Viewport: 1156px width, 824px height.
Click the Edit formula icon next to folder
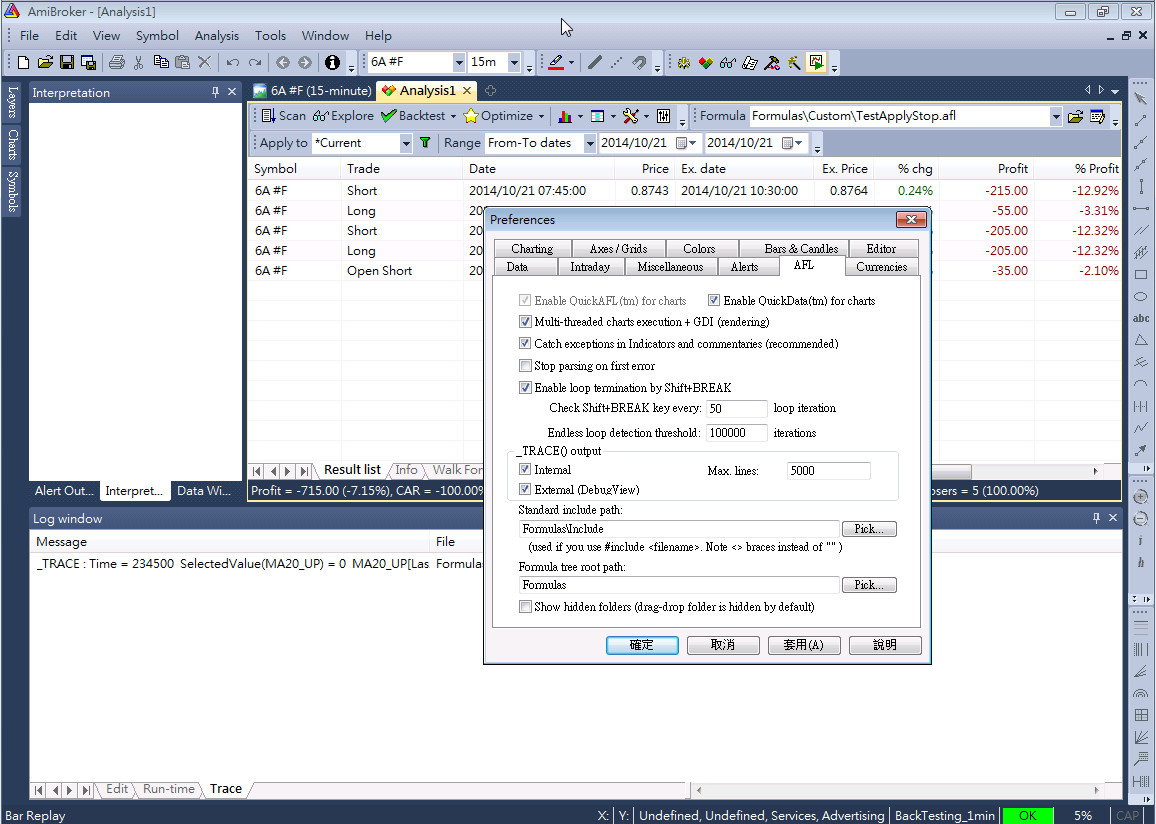point(1098,116)
